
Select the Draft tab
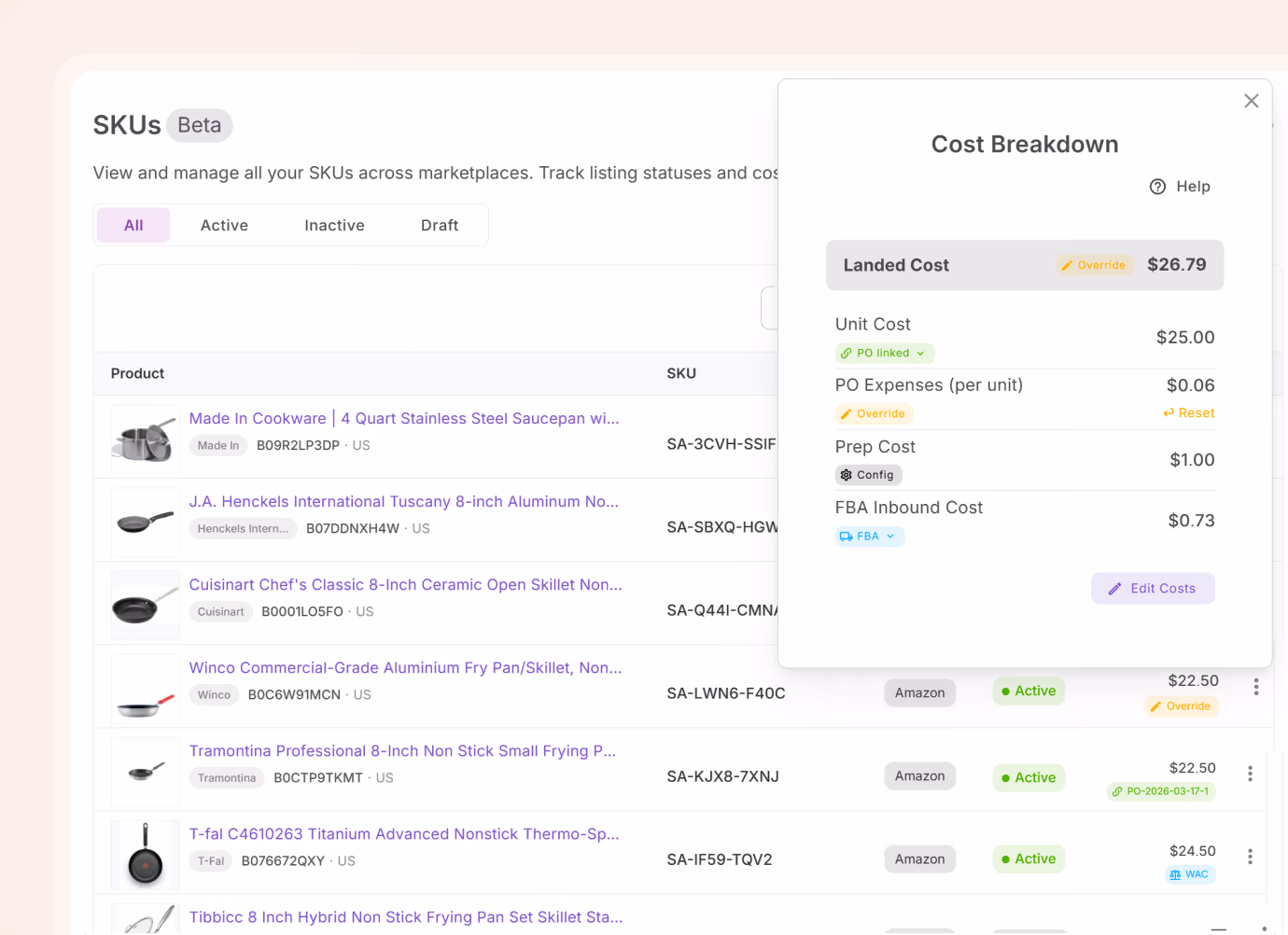point(440,226)
